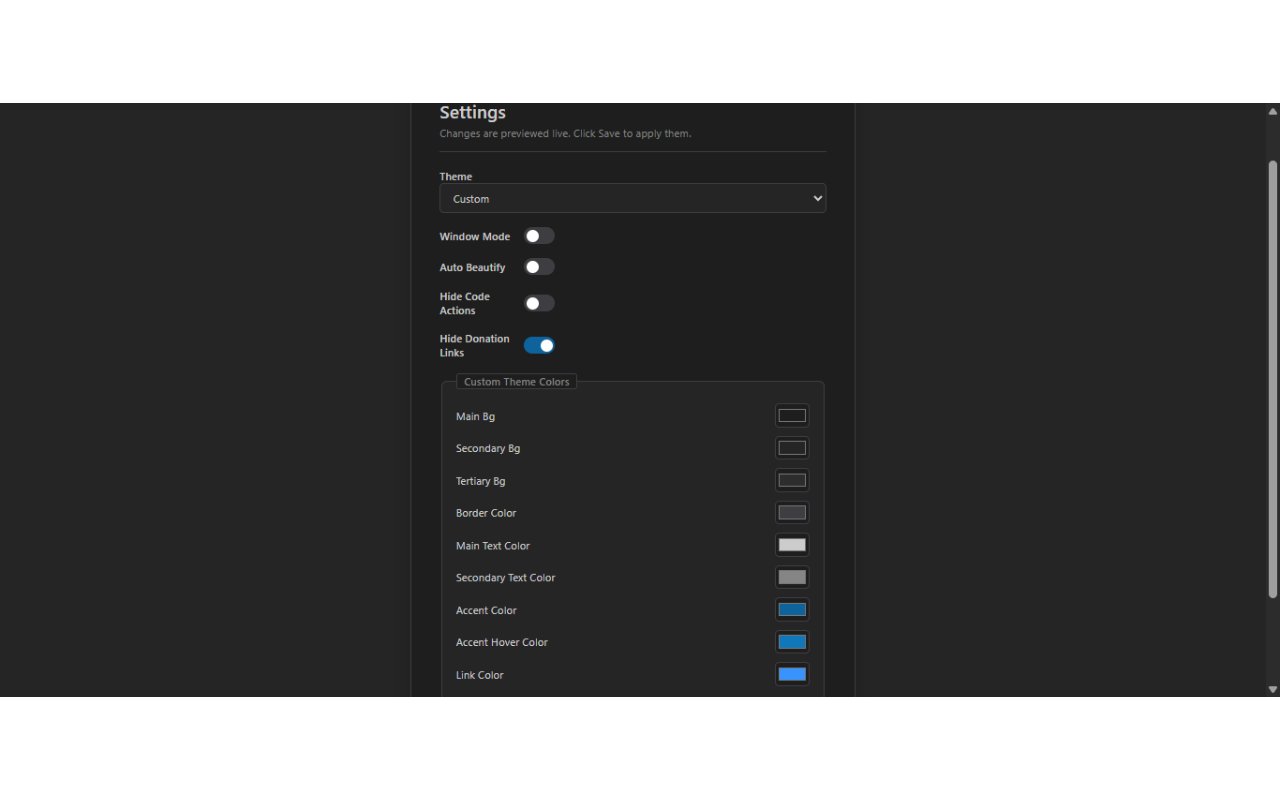Click the Auto Beautify label
1280x800 pixels.
click(x=473, y=268)
